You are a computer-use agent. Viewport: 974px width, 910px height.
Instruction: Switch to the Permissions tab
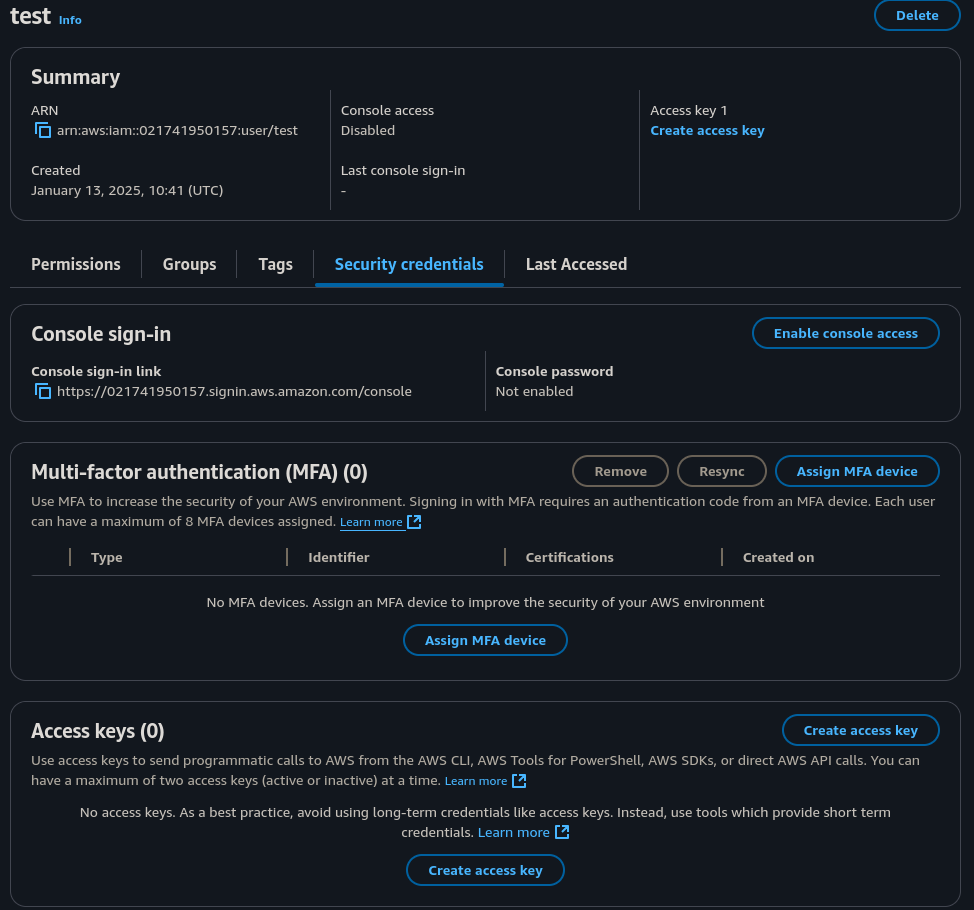click(76, 264)
